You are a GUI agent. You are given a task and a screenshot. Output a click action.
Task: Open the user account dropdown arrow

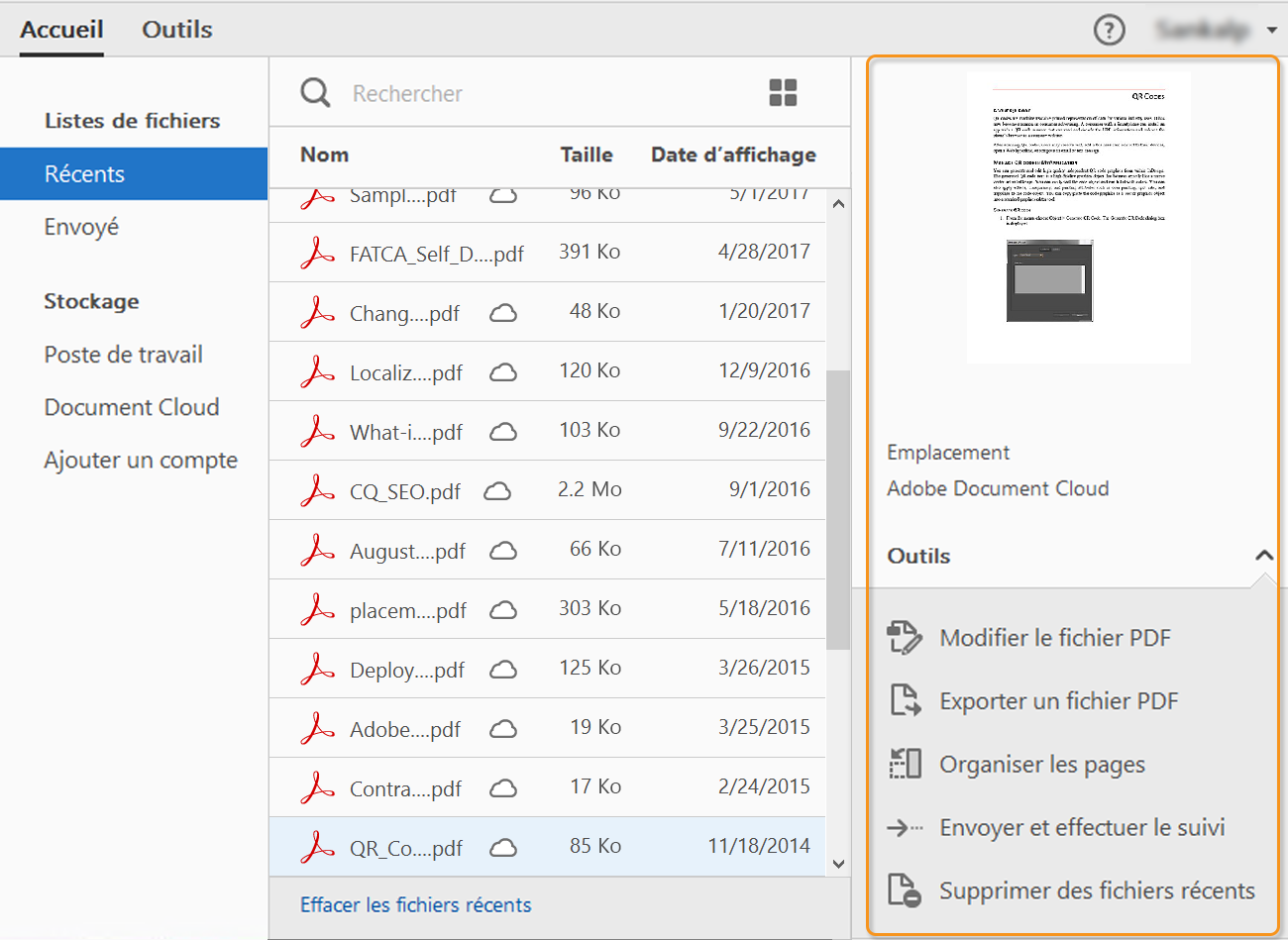[1271, 30]
